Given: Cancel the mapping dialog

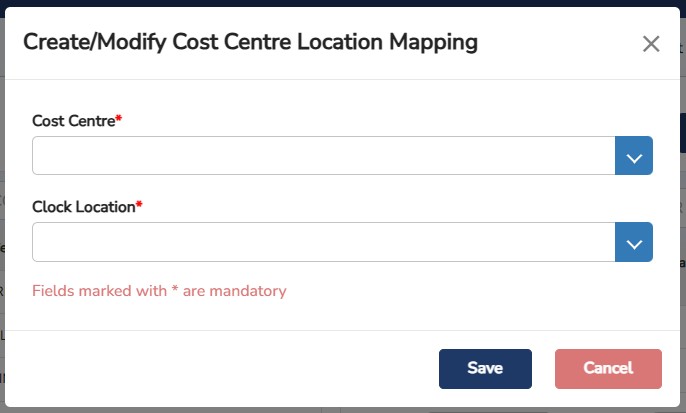Looking at the screenshot, I should (x=608, y=368).
